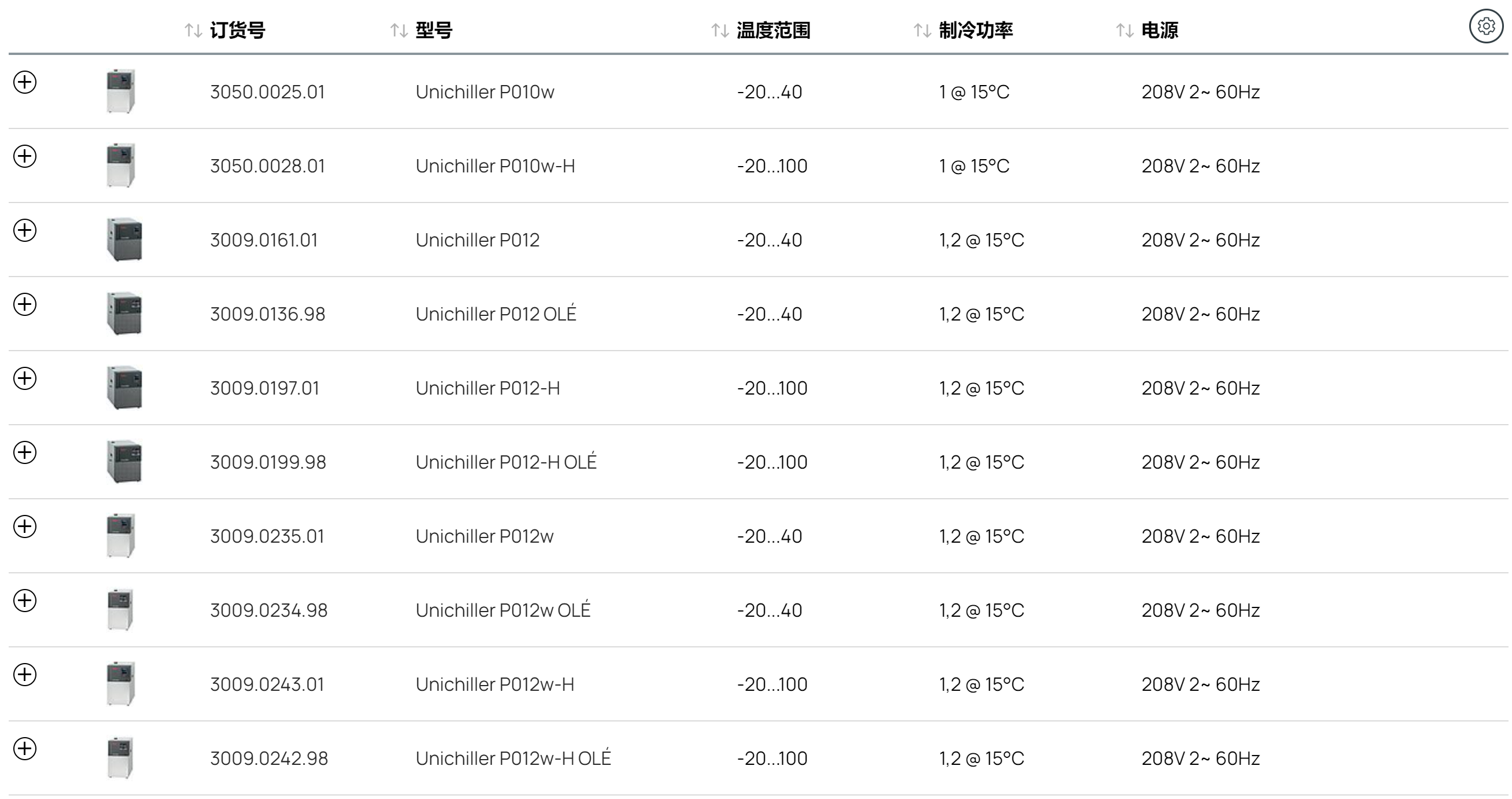
Task: Expand row 3009.0243.01 Unichiller P012w-H
Action: click(25, 674)
